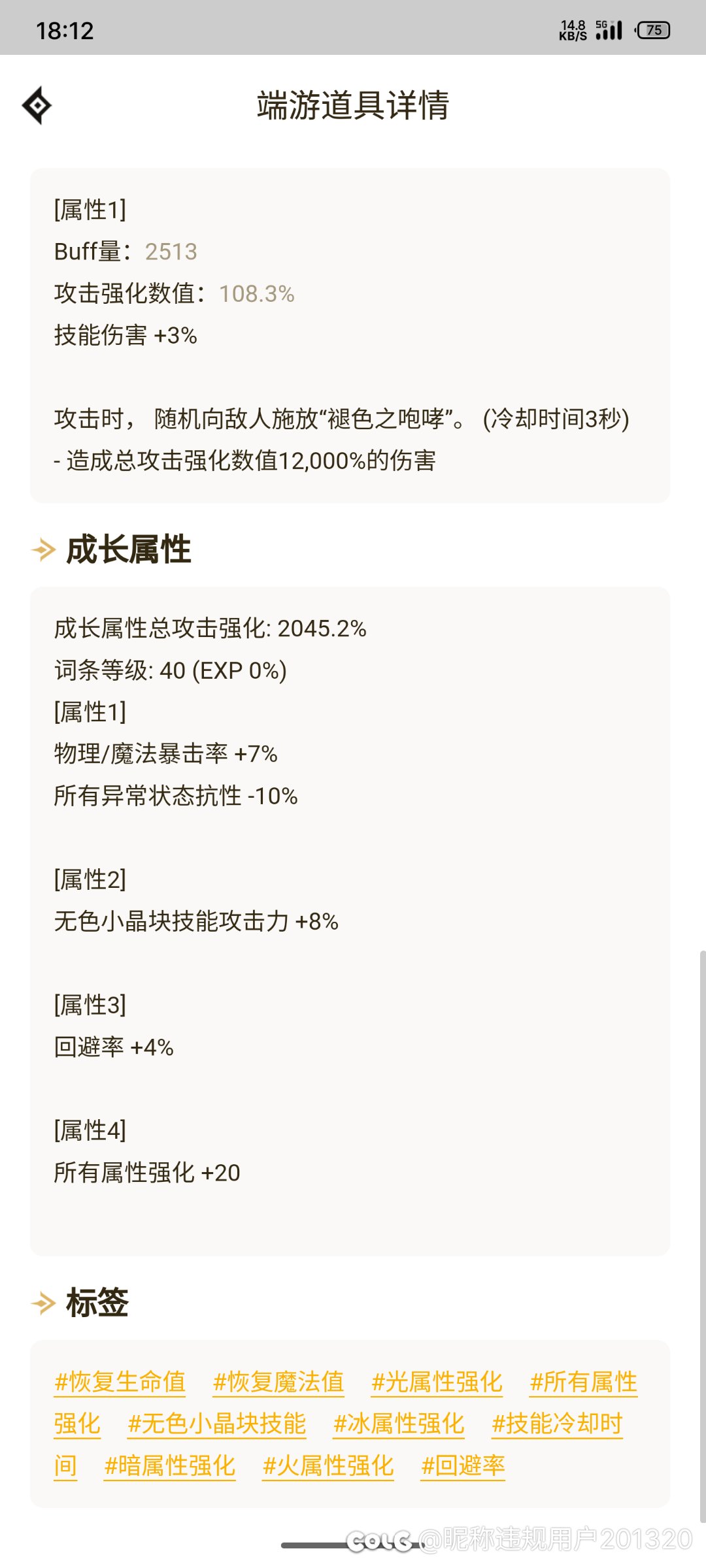Select the #火属性强化 tag
This screenshot has height=1568, width=706.
pos(328,1465)
